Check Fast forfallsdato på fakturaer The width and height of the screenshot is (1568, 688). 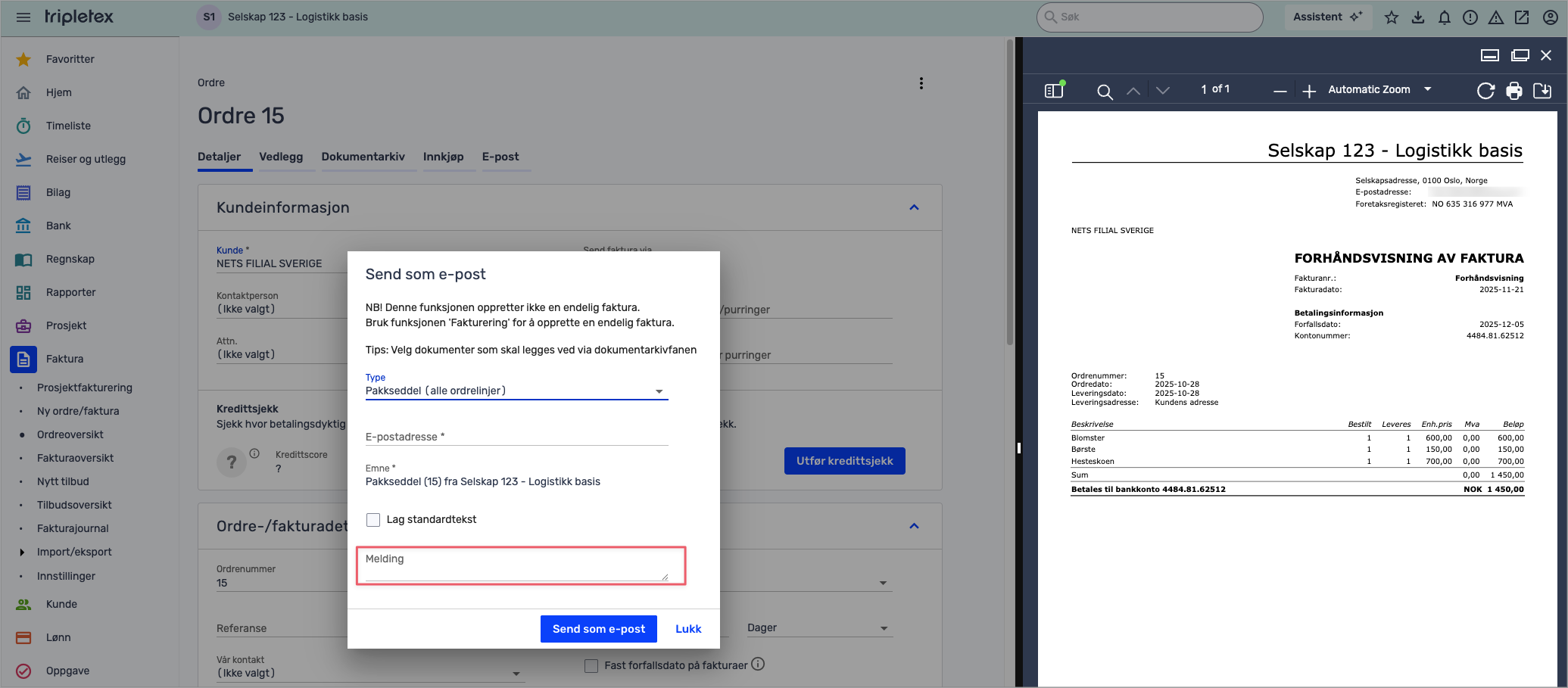pyautogui.click(x=591, y=666)
